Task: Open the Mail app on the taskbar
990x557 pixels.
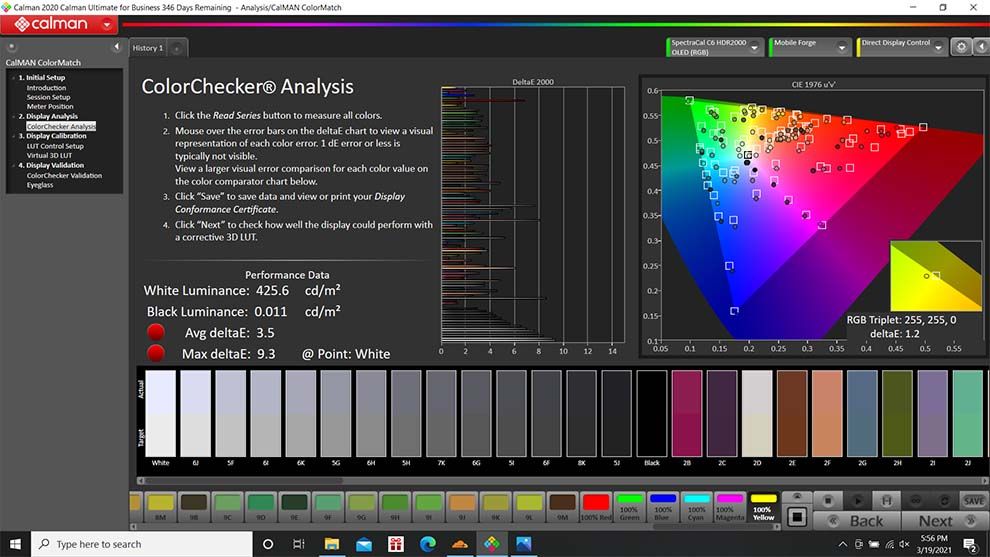Action: tap(364, 544)
